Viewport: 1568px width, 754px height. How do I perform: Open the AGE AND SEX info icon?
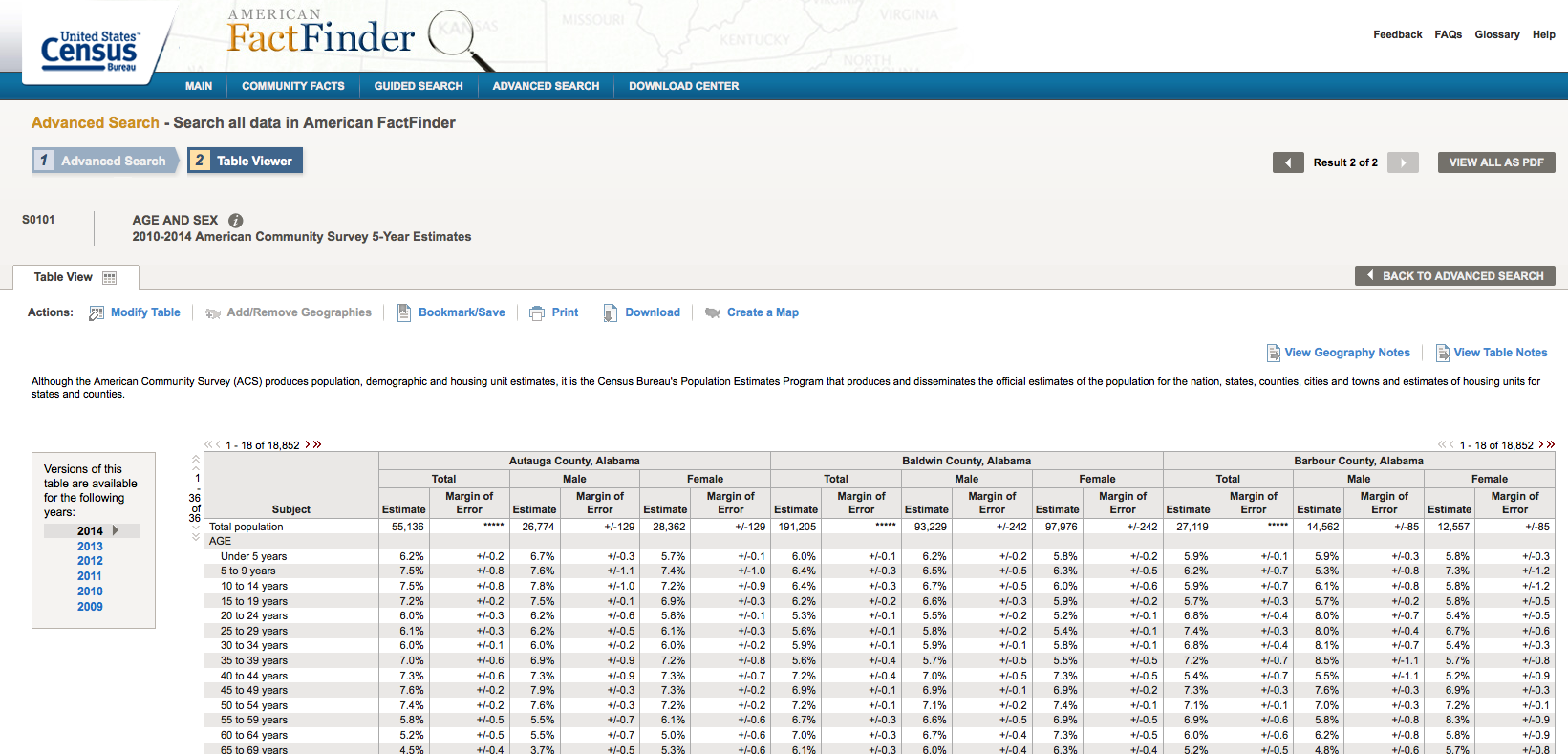235,220
